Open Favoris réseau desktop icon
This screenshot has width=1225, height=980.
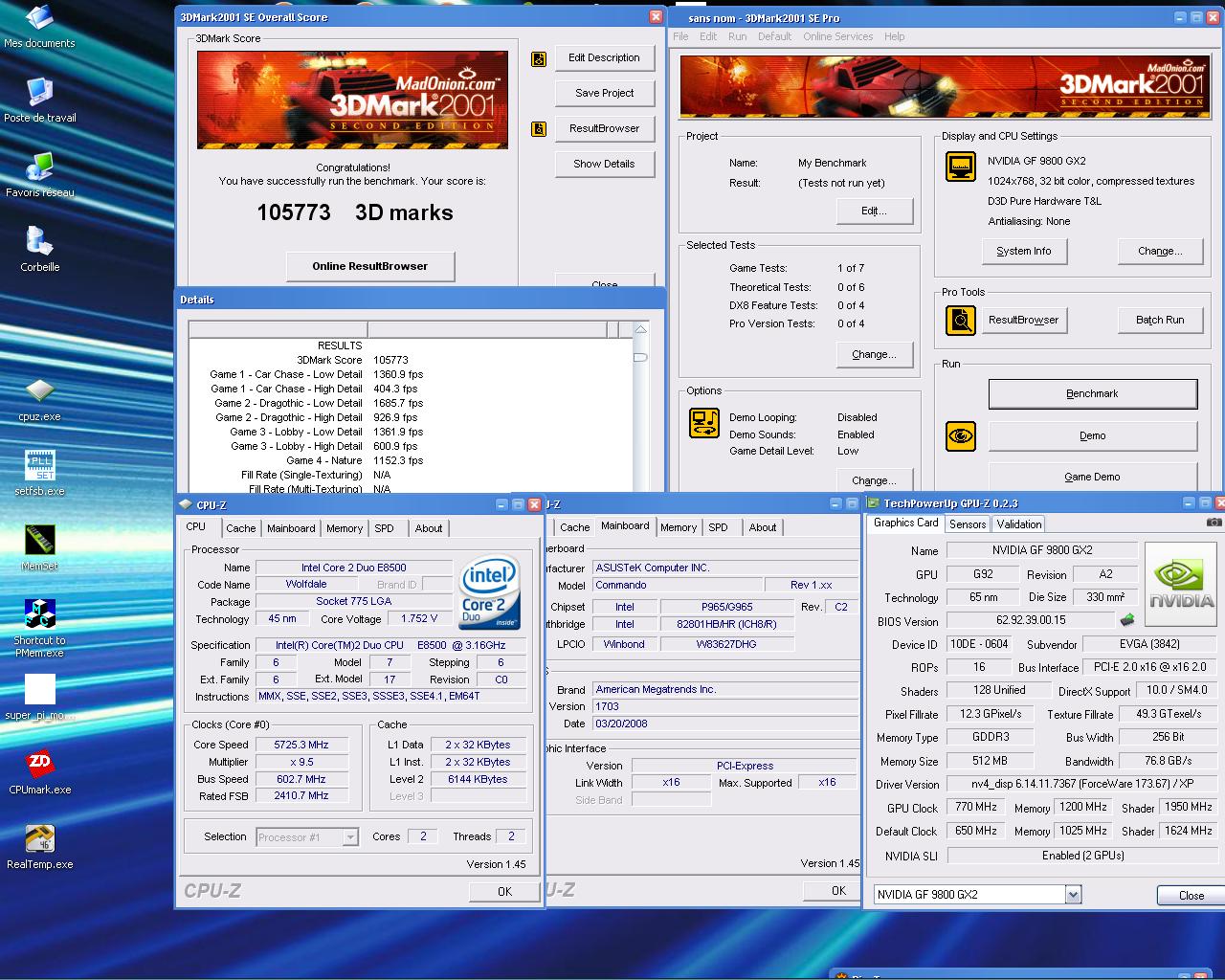click(39, 174)
